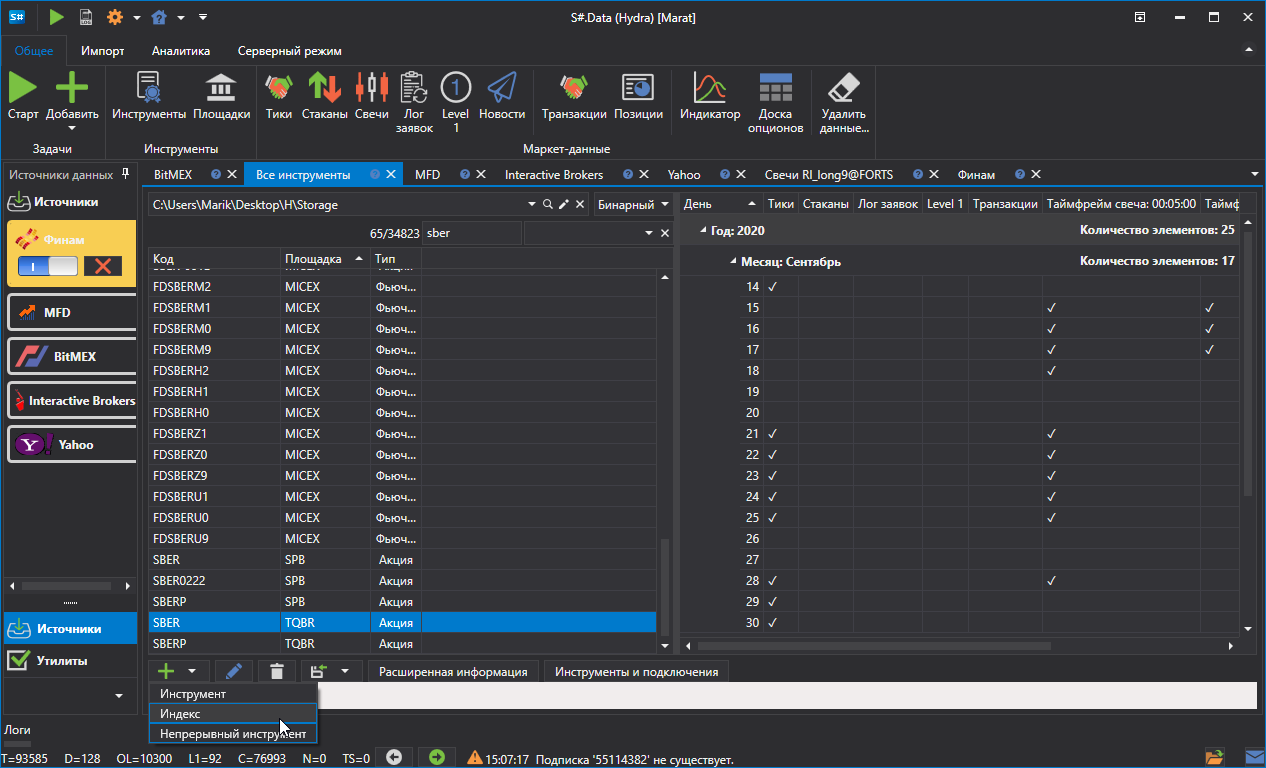Switch to the Аналитика ribbon tab
The image size is (1266, 768).
(181, 51)
